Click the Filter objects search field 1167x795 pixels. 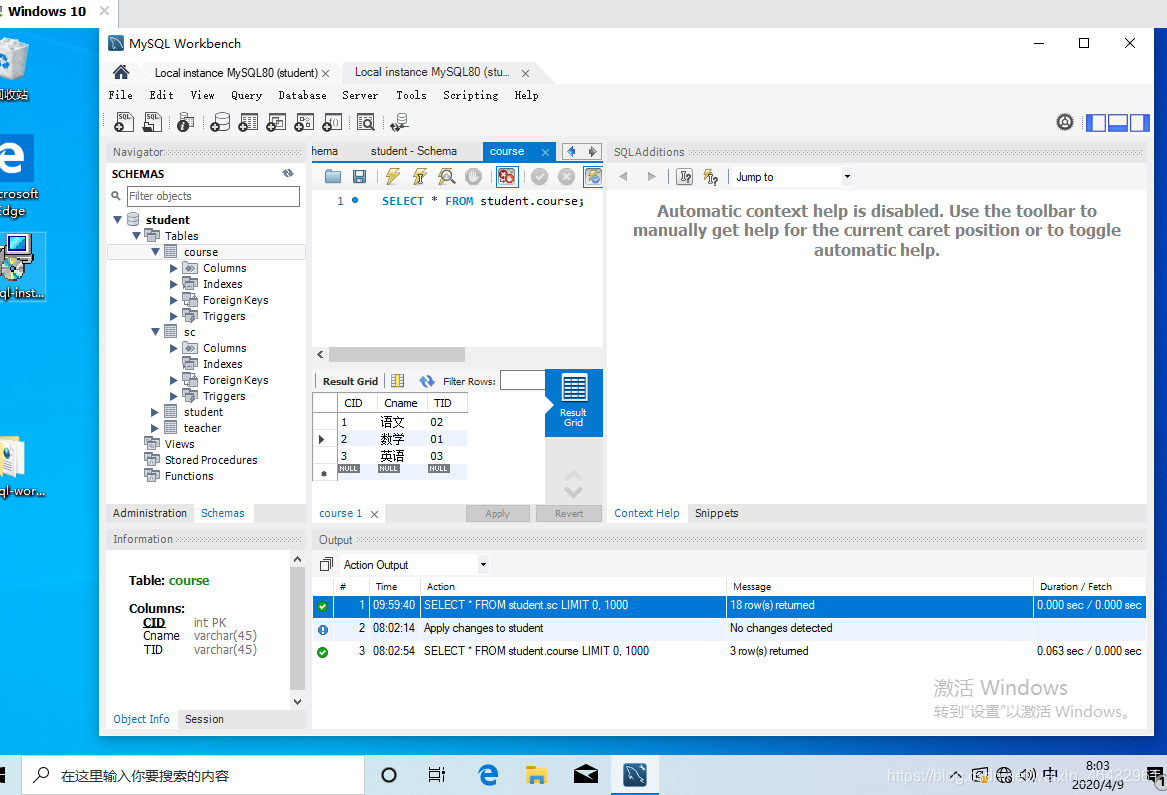(213, 196)
